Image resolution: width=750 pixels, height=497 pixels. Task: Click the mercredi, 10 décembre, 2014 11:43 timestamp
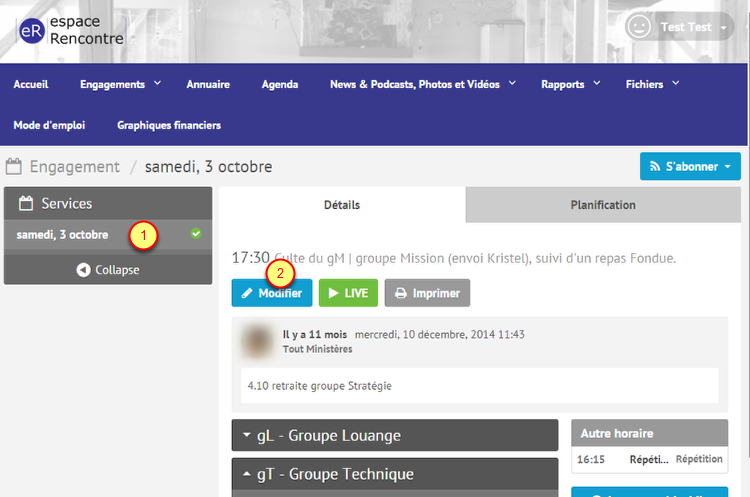440,334
